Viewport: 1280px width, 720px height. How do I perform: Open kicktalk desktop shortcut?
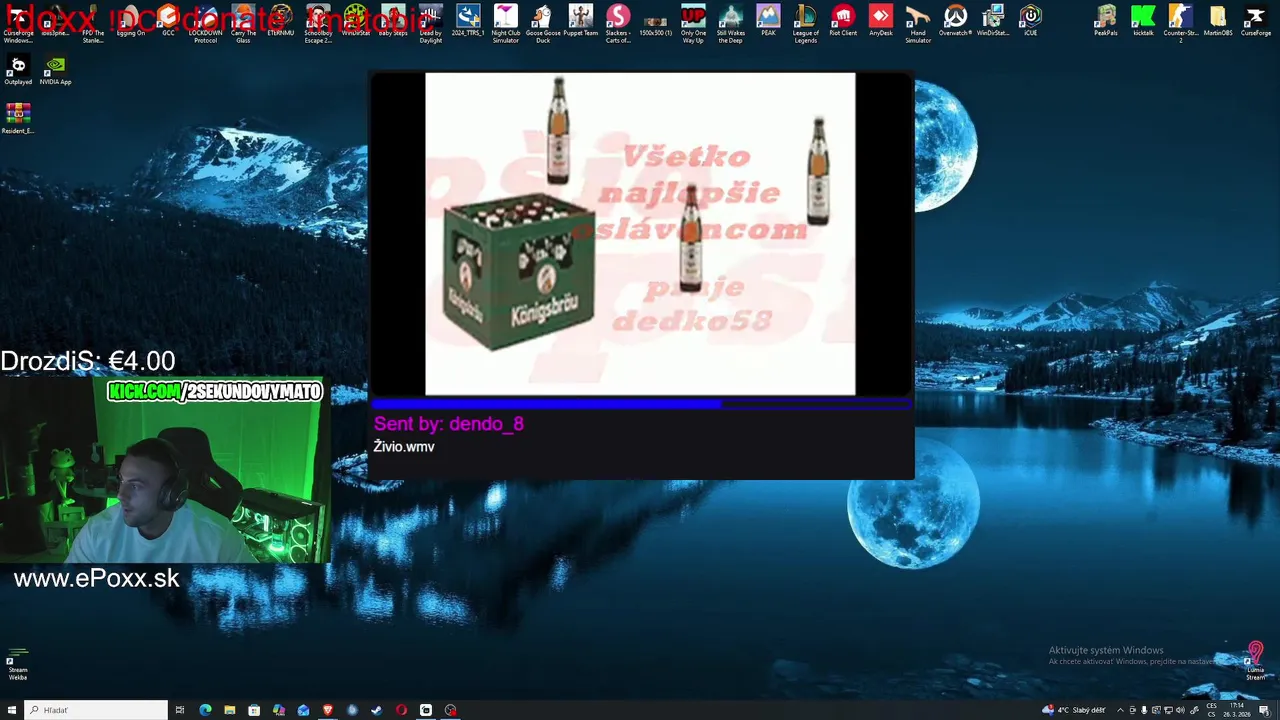(x=1143, y=21)
